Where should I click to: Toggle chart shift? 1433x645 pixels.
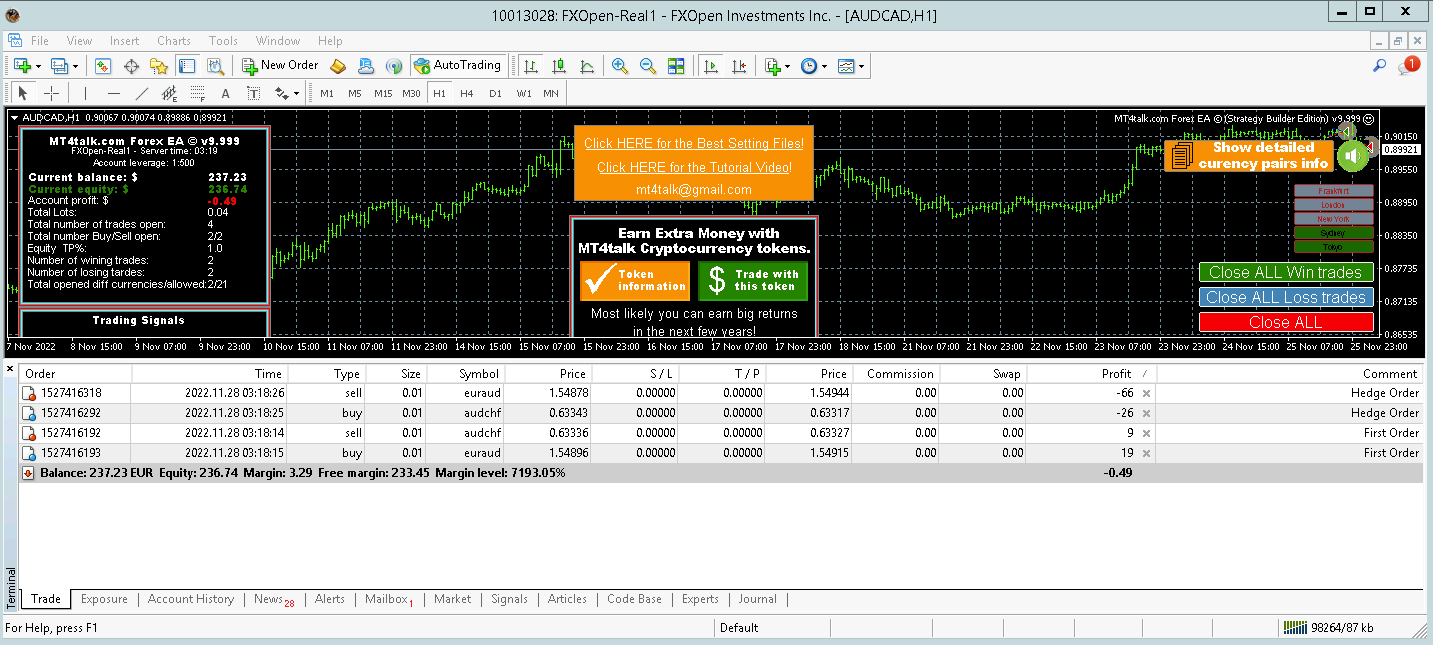click(x=739, y=66)
